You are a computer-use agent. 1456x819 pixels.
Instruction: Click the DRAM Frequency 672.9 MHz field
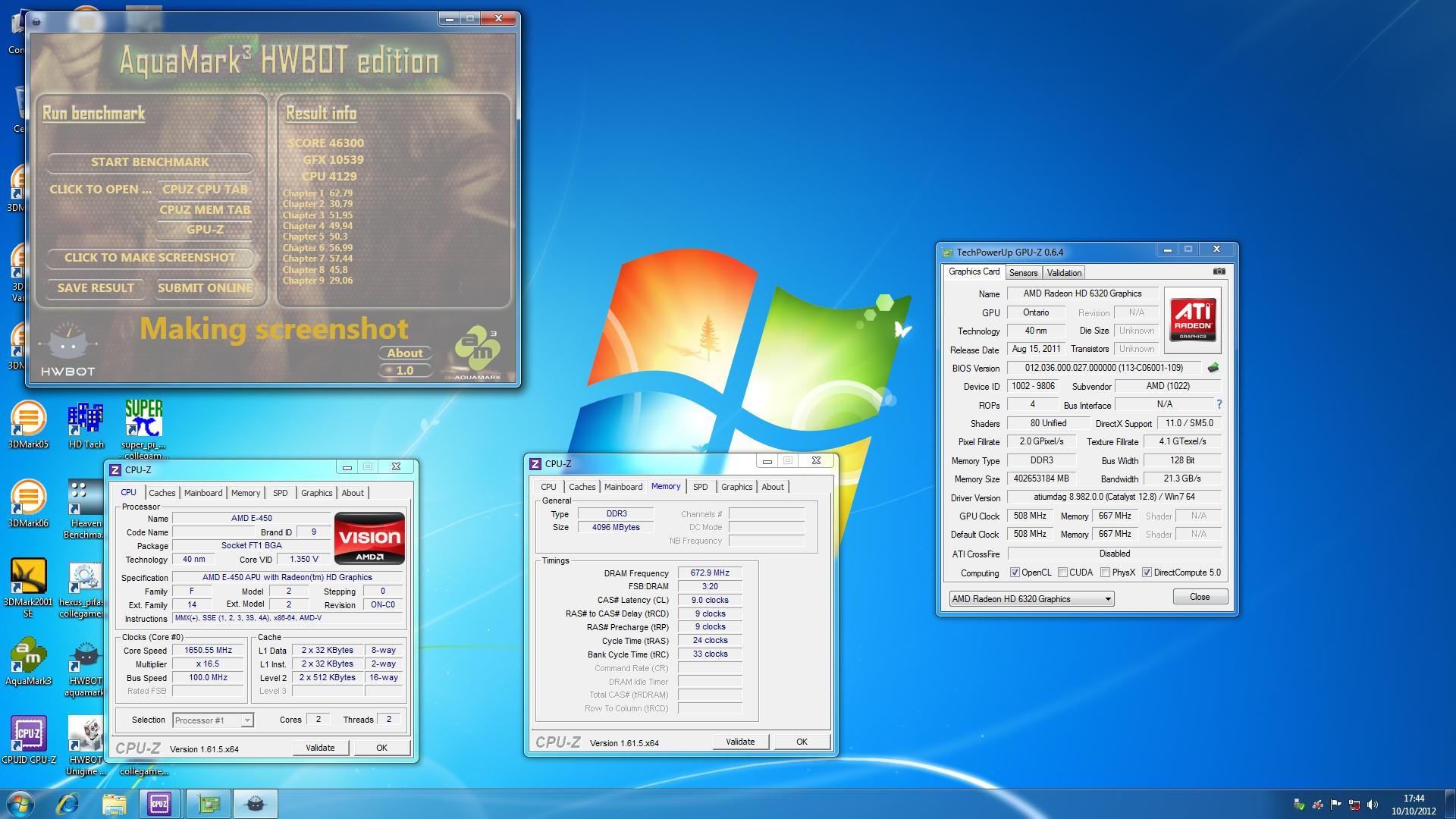coord(710,573)
